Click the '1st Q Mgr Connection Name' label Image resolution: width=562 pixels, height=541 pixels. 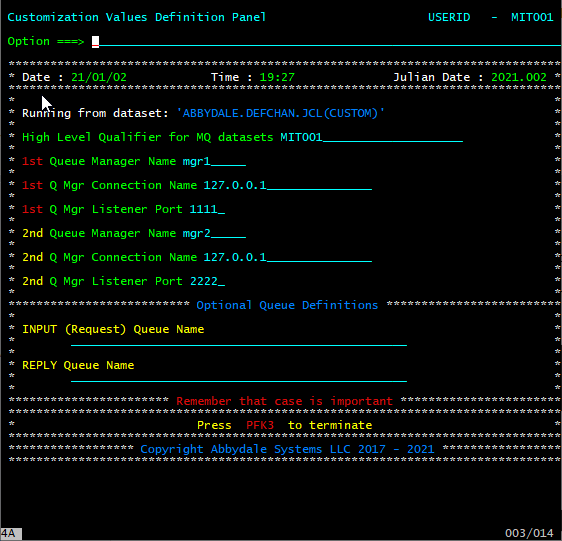(x=109, y=185)
